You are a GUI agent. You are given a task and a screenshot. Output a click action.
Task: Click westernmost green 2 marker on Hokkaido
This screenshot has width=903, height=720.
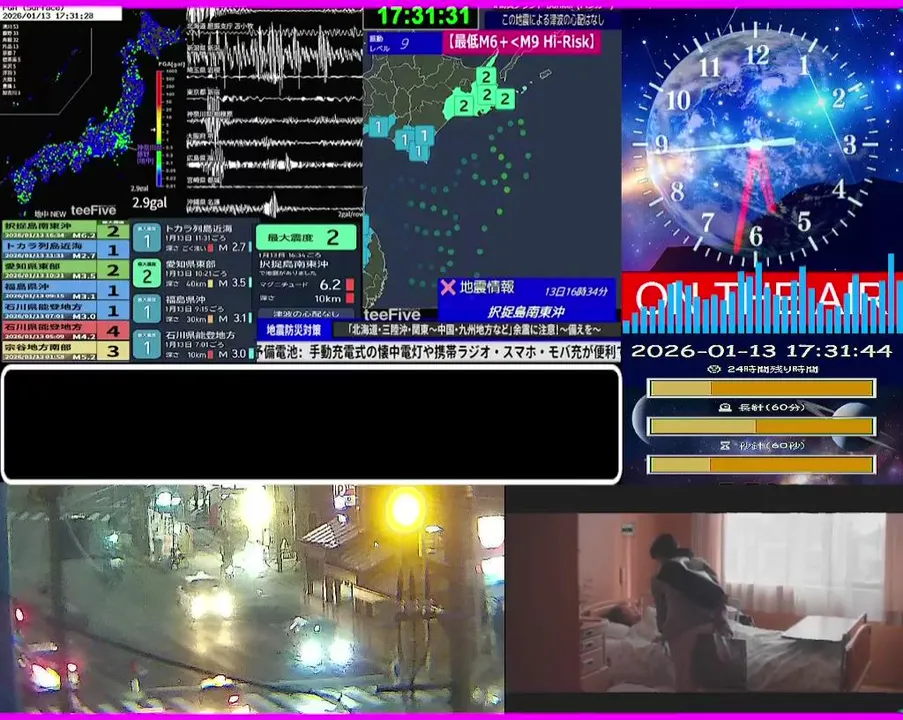tap(464, 105)
